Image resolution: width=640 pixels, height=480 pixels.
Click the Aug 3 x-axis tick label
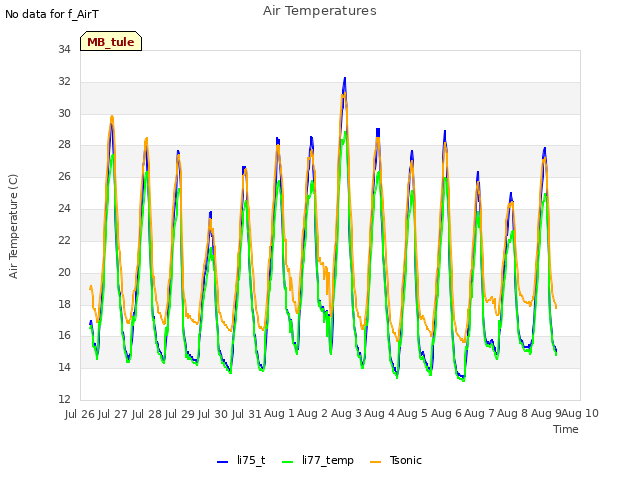tap(346, 413)
